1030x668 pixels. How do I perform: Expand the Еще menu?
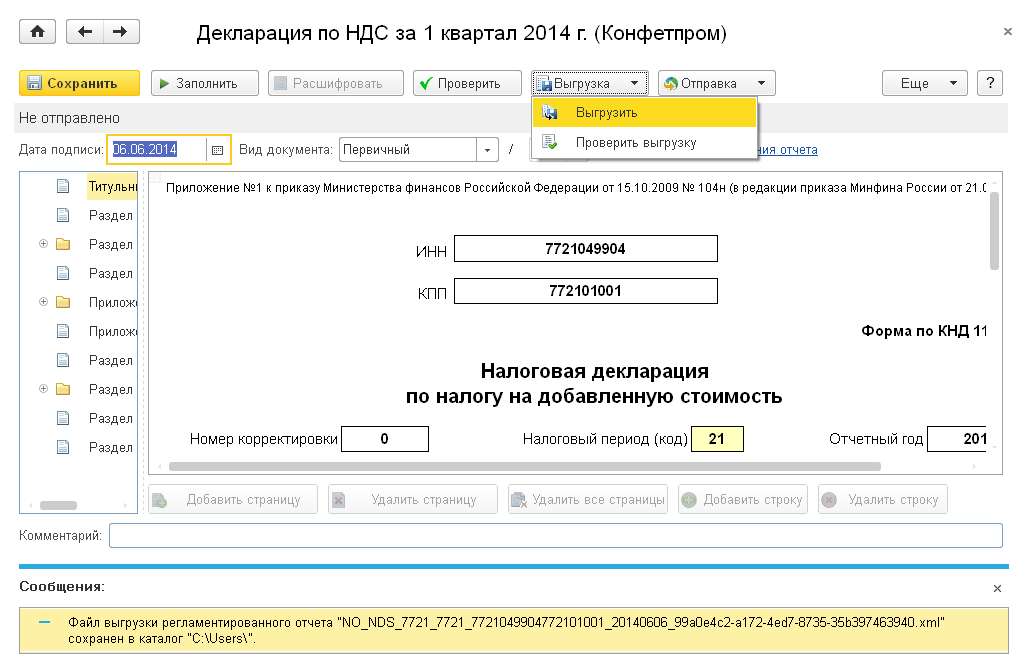[x=924, y=84]
